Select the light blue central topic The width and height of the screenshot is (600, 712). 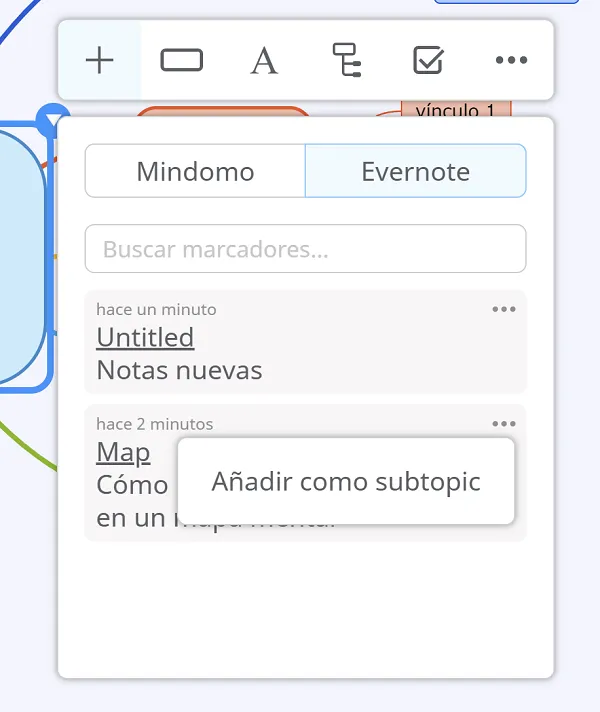pos(22,257)
